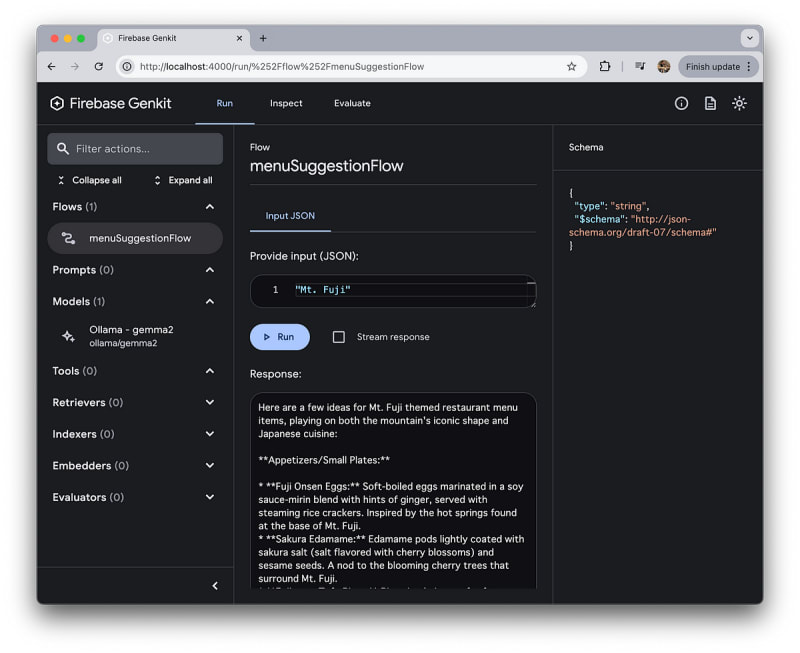This screenshot has width=800, height=653.
Task: Select the Ollama - gemma2 model
Action: click(130, 336)
